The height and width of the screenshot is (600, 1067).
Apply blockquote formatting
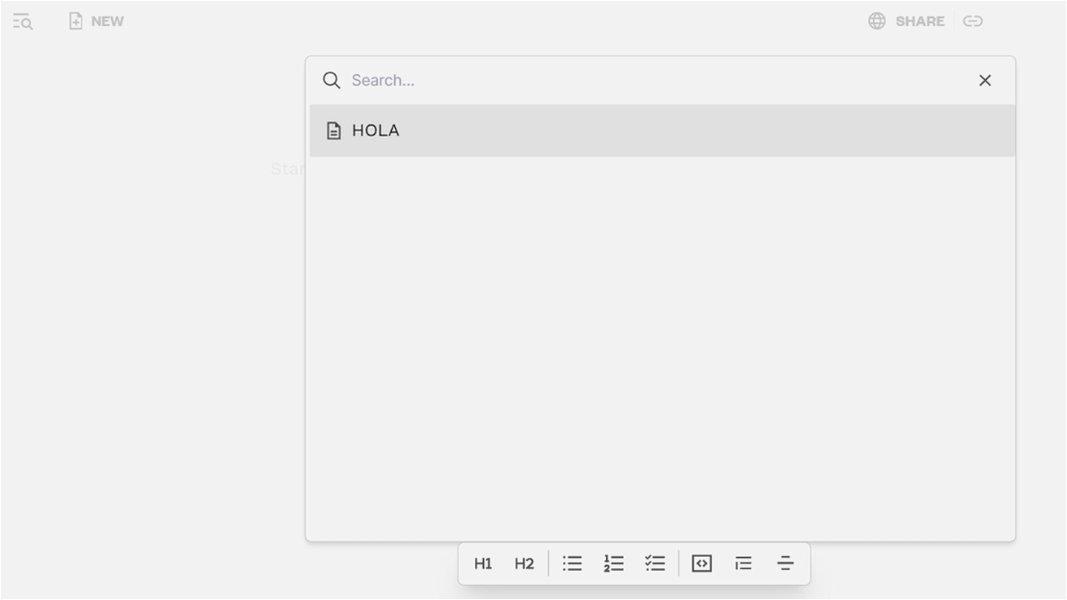click(743, 563)
